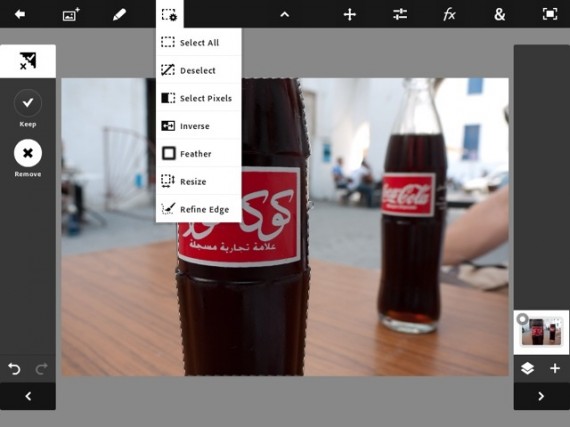
Task: Close the selection options menu icon
Action: tap(169, 15)
